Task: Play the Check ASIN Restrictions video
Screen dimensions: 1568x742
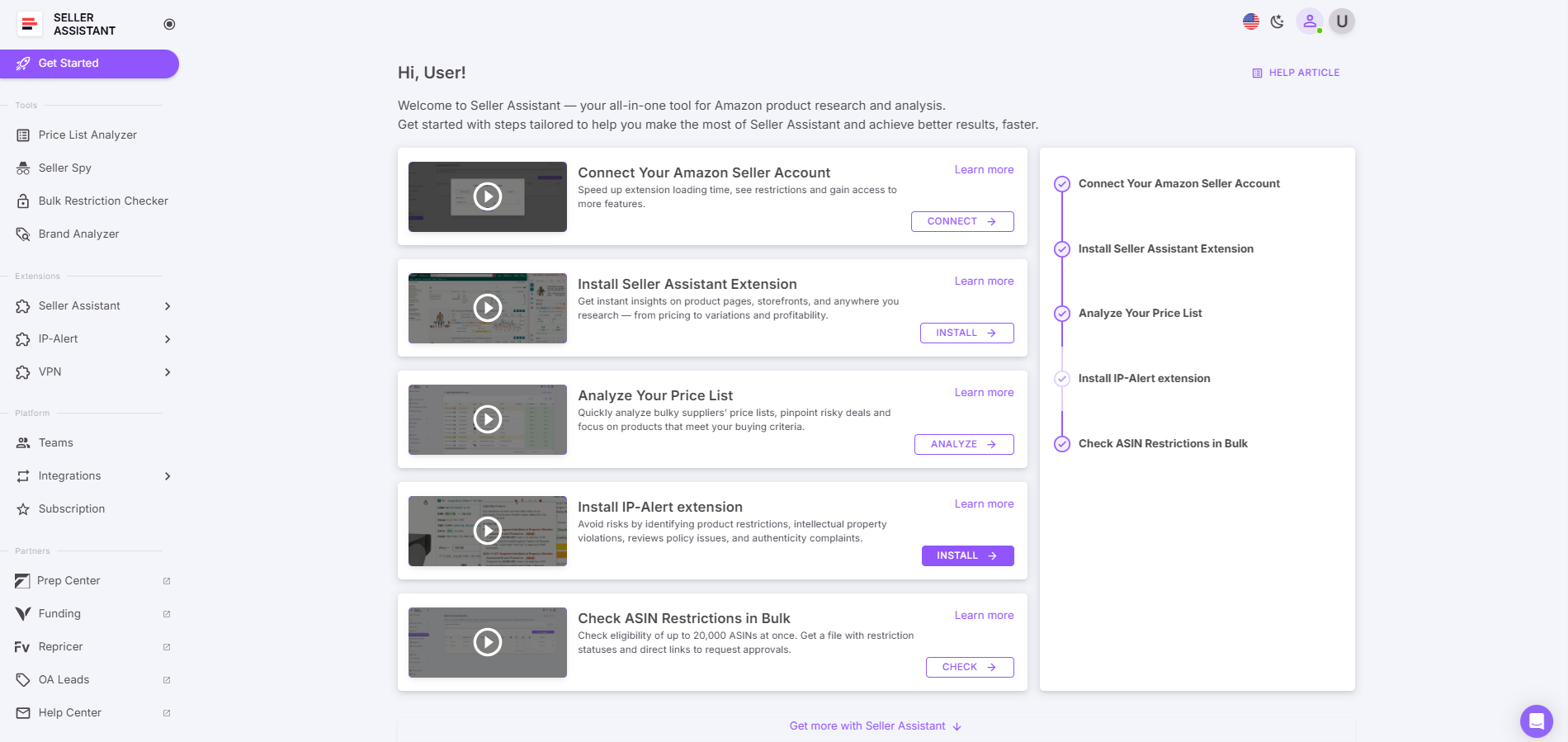Action: coord(488,642)
